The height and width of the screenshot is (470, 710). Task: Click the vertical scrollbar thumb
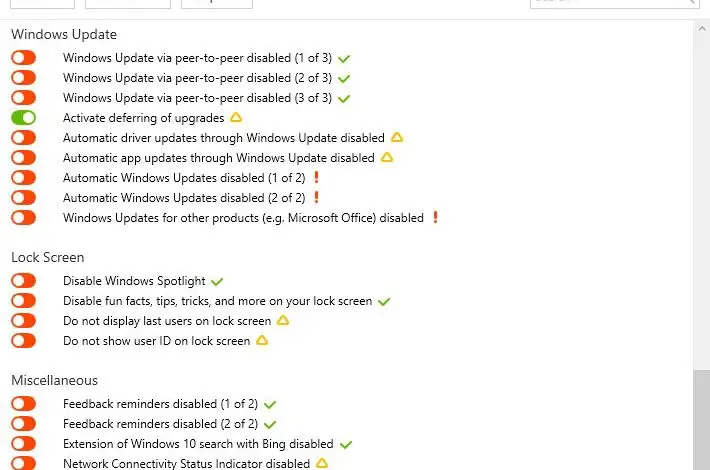click(700, 418)
